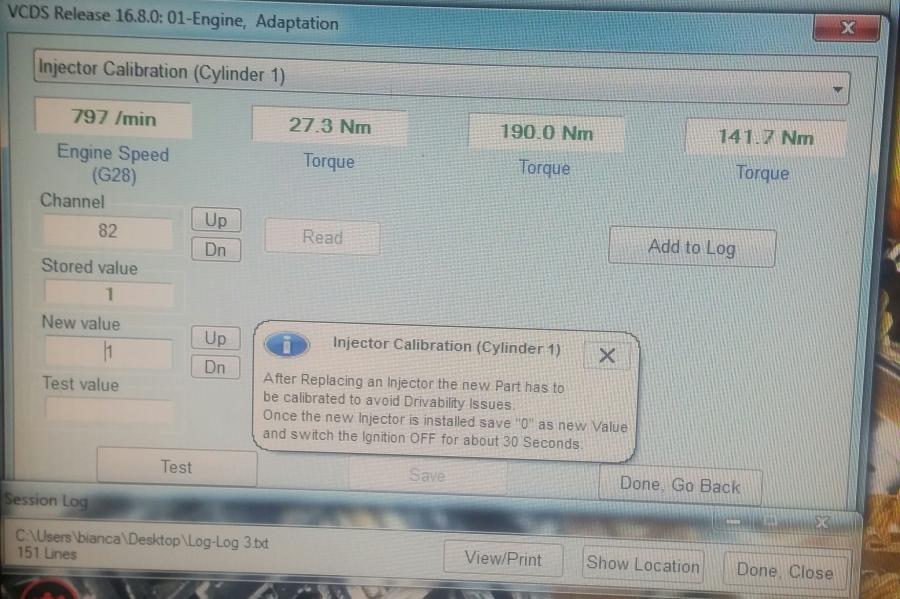
Task: Expand the Injector Calibration channel dropdown arrow
Action: (837, 89)
